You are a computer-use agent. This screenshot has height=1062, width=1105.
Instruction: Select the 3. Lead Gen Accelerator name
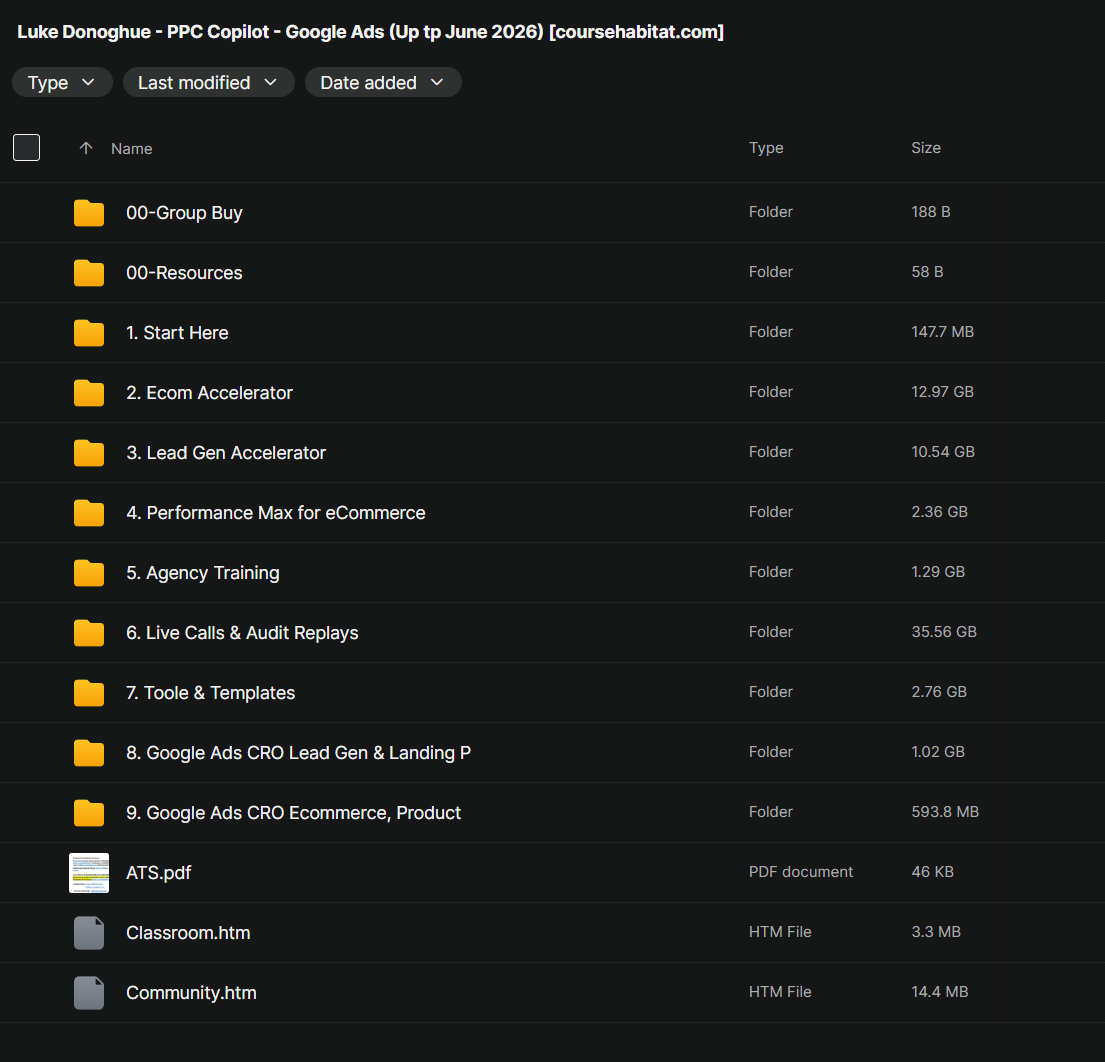[x=226, y=452]
